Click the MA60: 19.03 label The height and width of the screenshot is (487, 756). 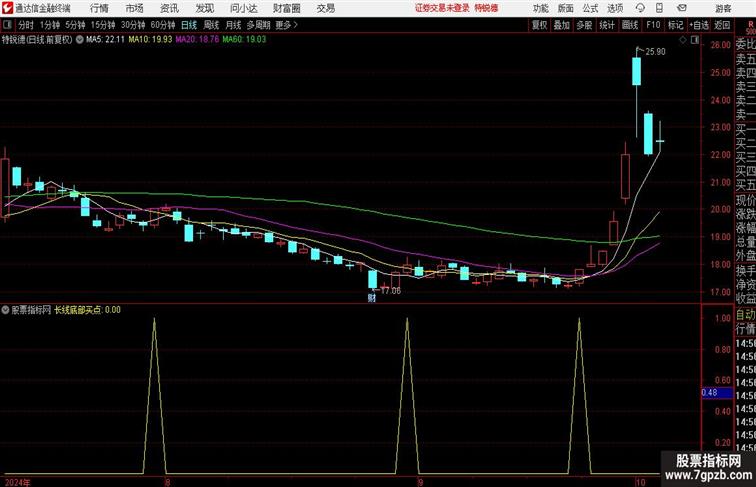[244, 40]
